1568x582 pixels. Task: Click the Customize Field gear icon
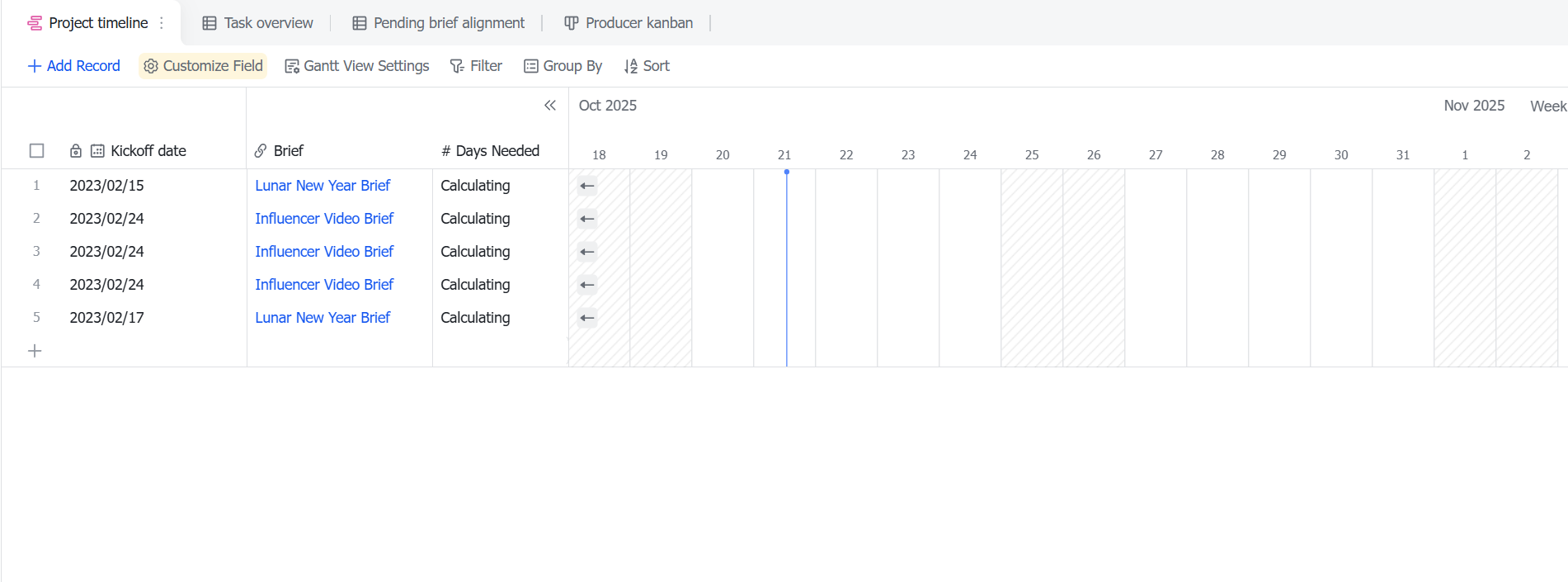click(151, 66)
